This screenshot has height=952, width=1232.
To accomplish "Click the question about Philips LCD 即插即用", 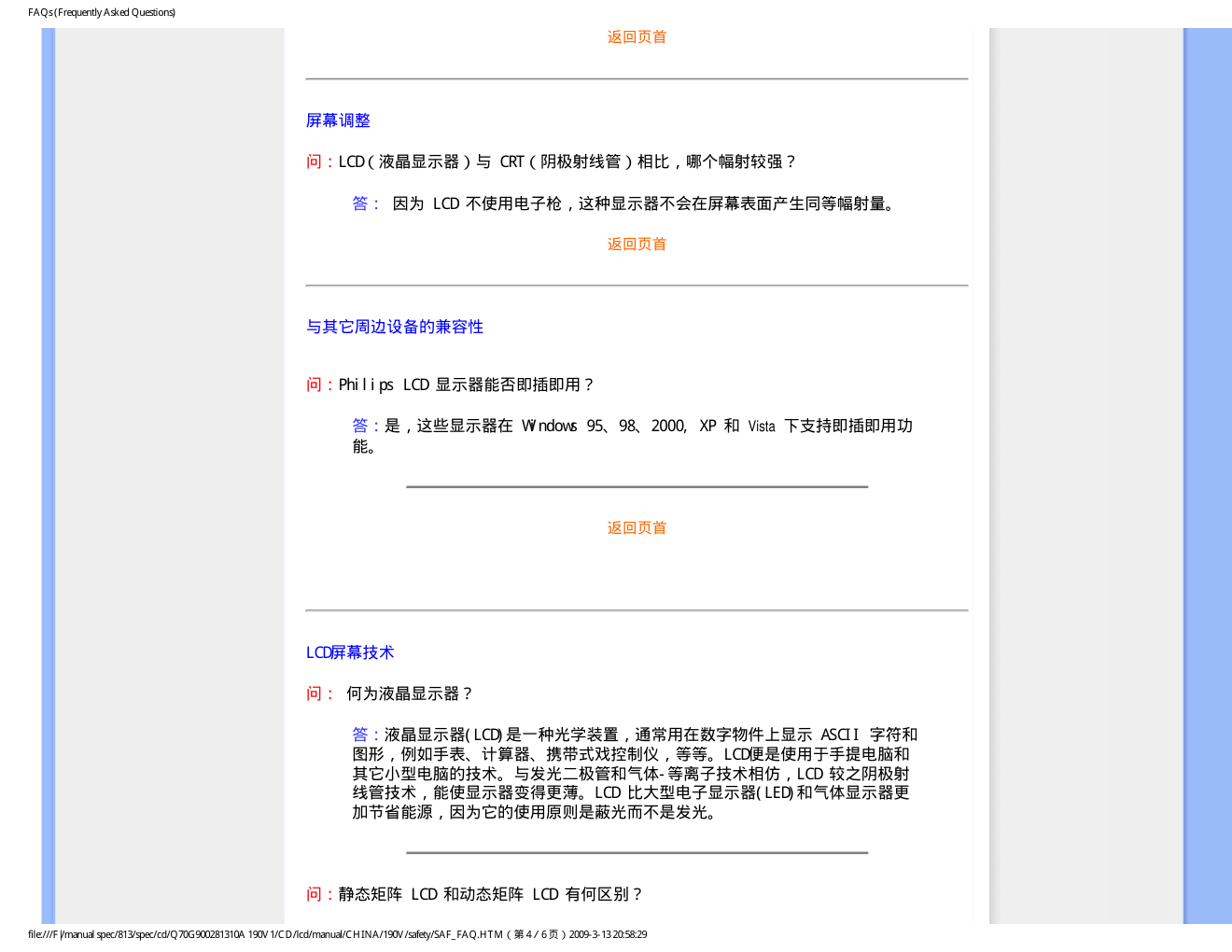I will [467, 385].
